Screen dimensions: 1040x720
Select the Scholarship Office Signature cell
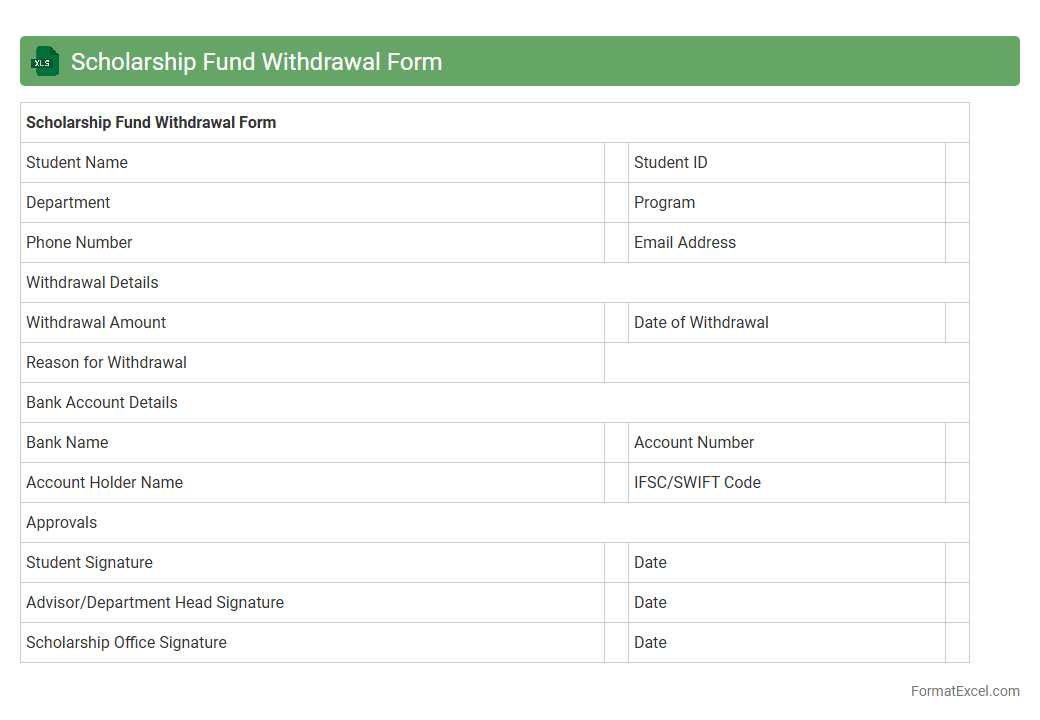pyautogui.click(x=312, y=643)
